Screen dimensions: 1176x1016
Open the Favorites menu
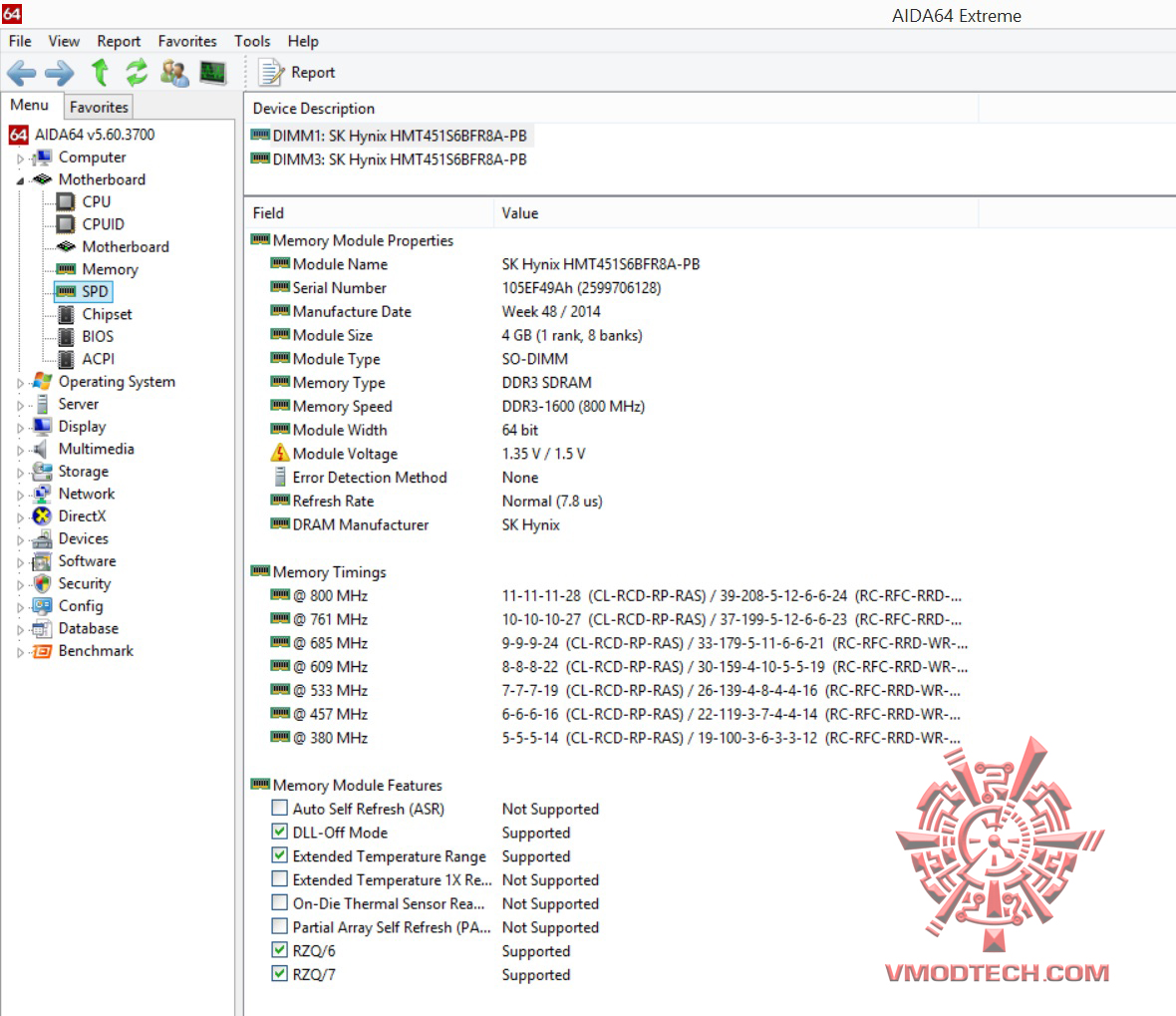click(x=187, y=41)
